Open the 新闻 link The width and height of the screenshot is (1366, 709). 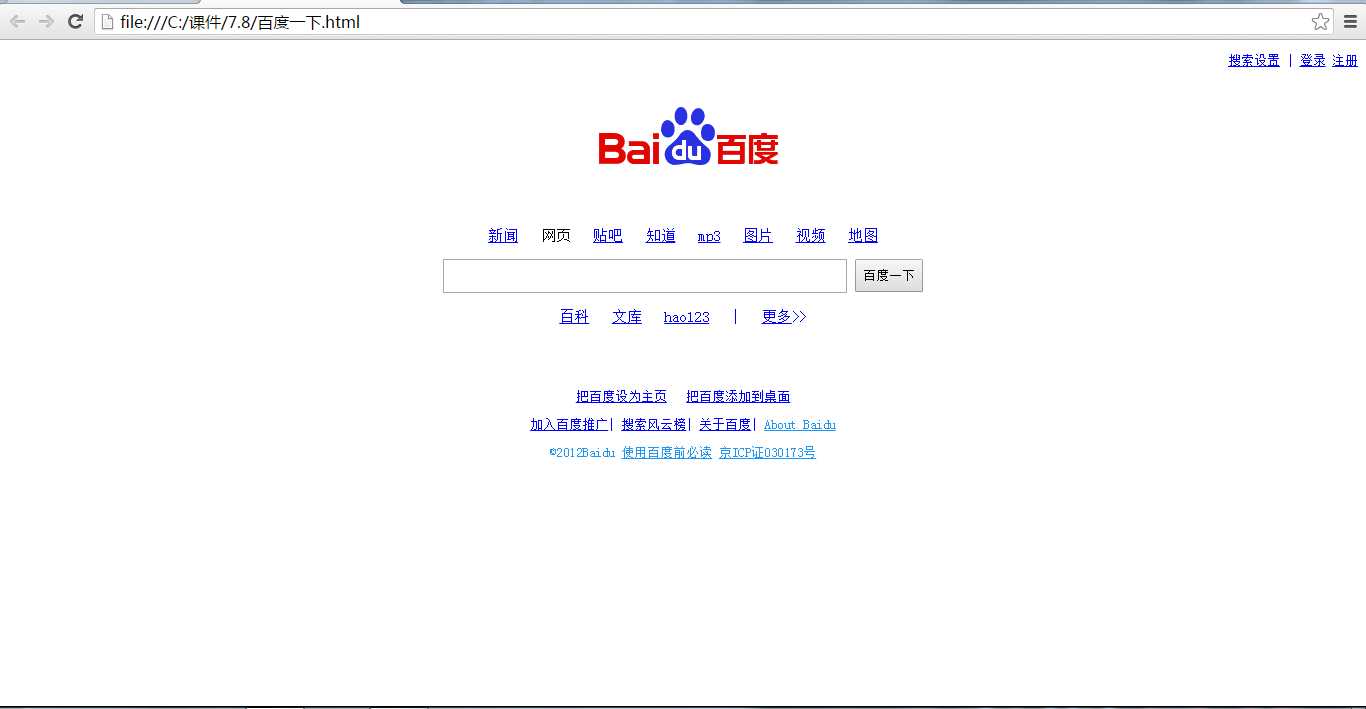coord(503,236)
